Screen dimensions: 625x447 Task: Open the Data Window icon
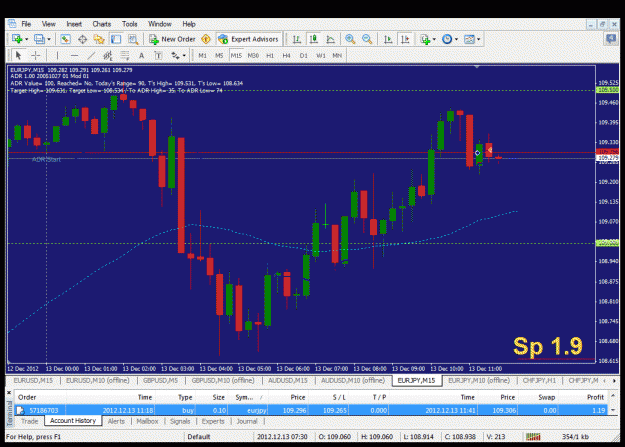tap(82, 39)
